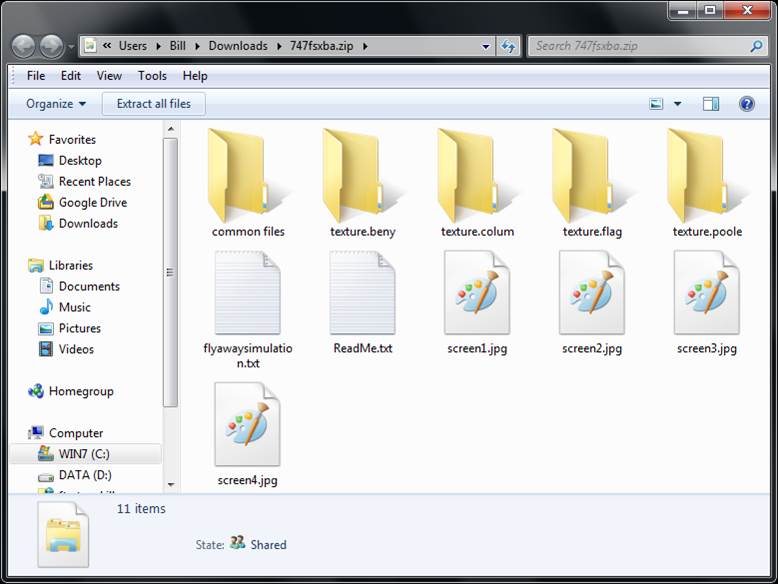Go to Bill in the breadcrumb
The height and width of the screenshot is (584, 778).
point(178,46)
